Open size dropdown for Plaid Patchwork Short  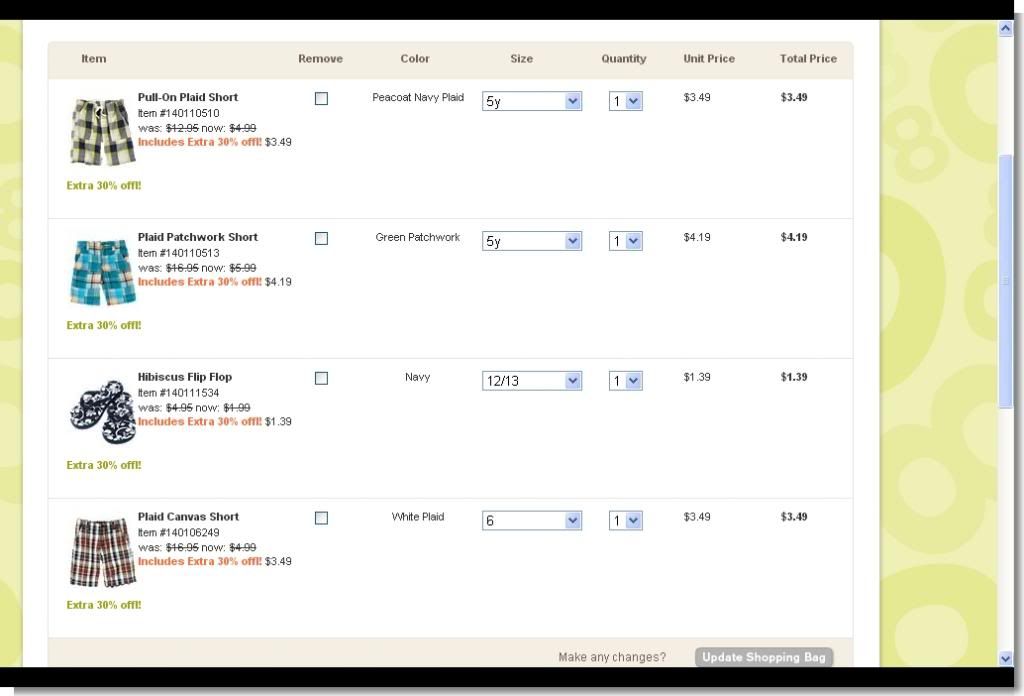point(532,241)
